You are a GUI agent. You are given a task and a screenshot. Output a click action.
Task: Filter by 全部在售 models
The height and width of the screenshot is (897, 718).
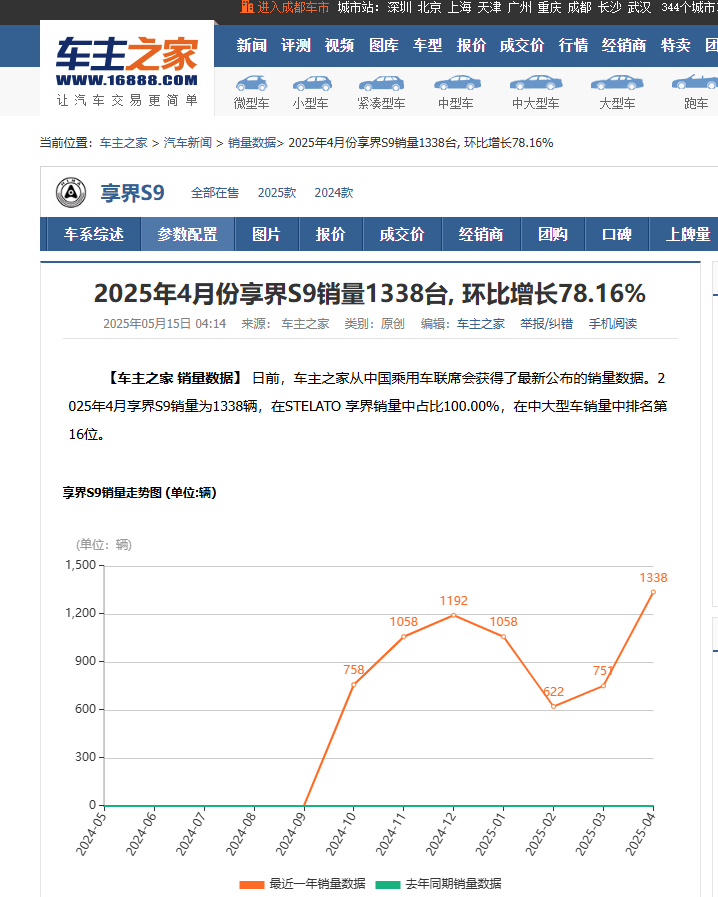(x=215, y=193)
